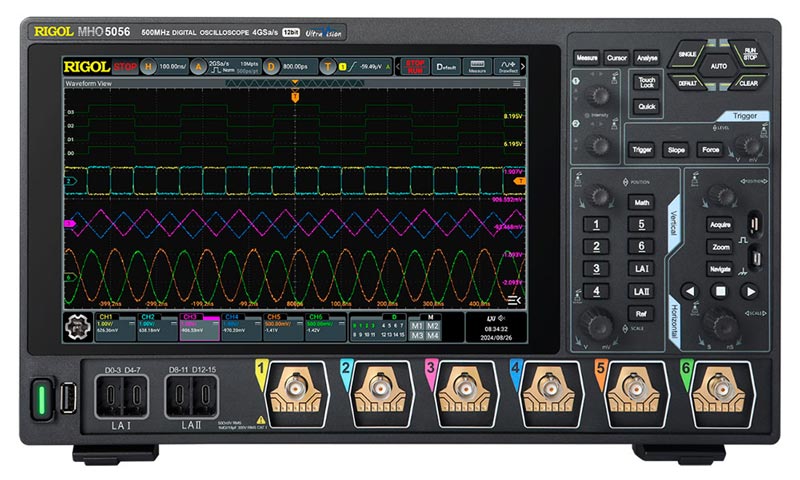The width and height of the screenshot is (800, 480).
Task: Toggle math channel M4
Action: click(x=433, y=336)
